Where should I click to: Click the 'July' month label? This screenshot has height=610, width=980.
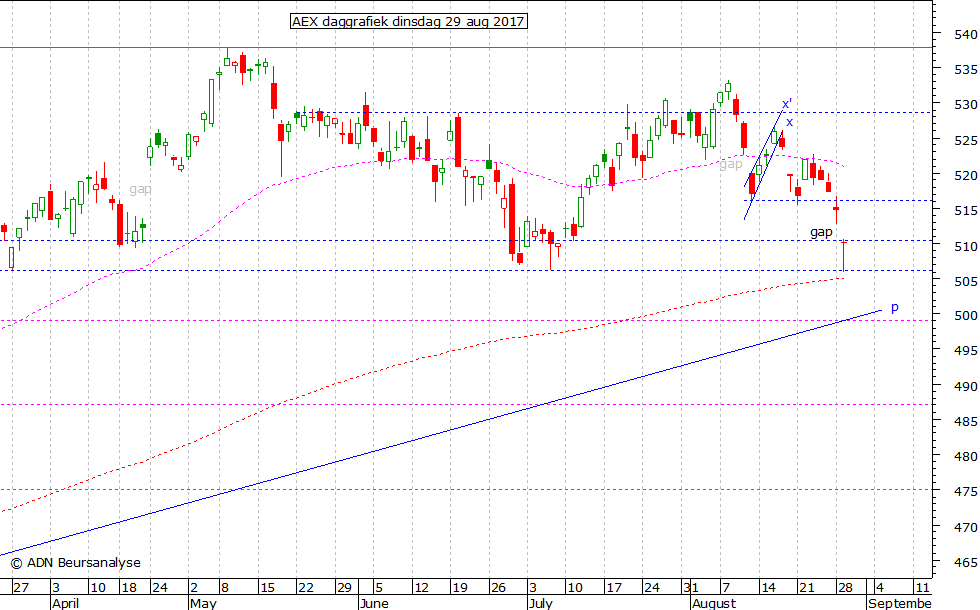540,603
